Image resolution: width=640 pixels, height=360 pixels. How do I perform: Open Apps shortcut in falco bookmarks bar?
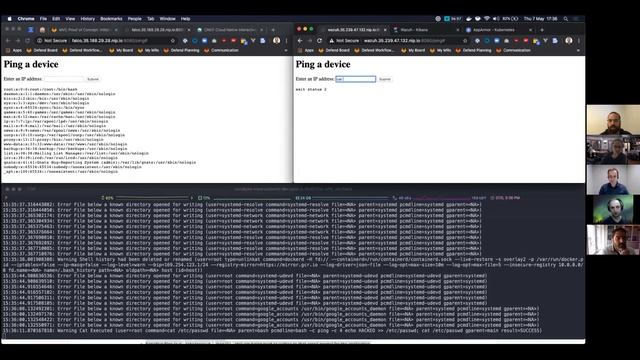coord(14,50)
